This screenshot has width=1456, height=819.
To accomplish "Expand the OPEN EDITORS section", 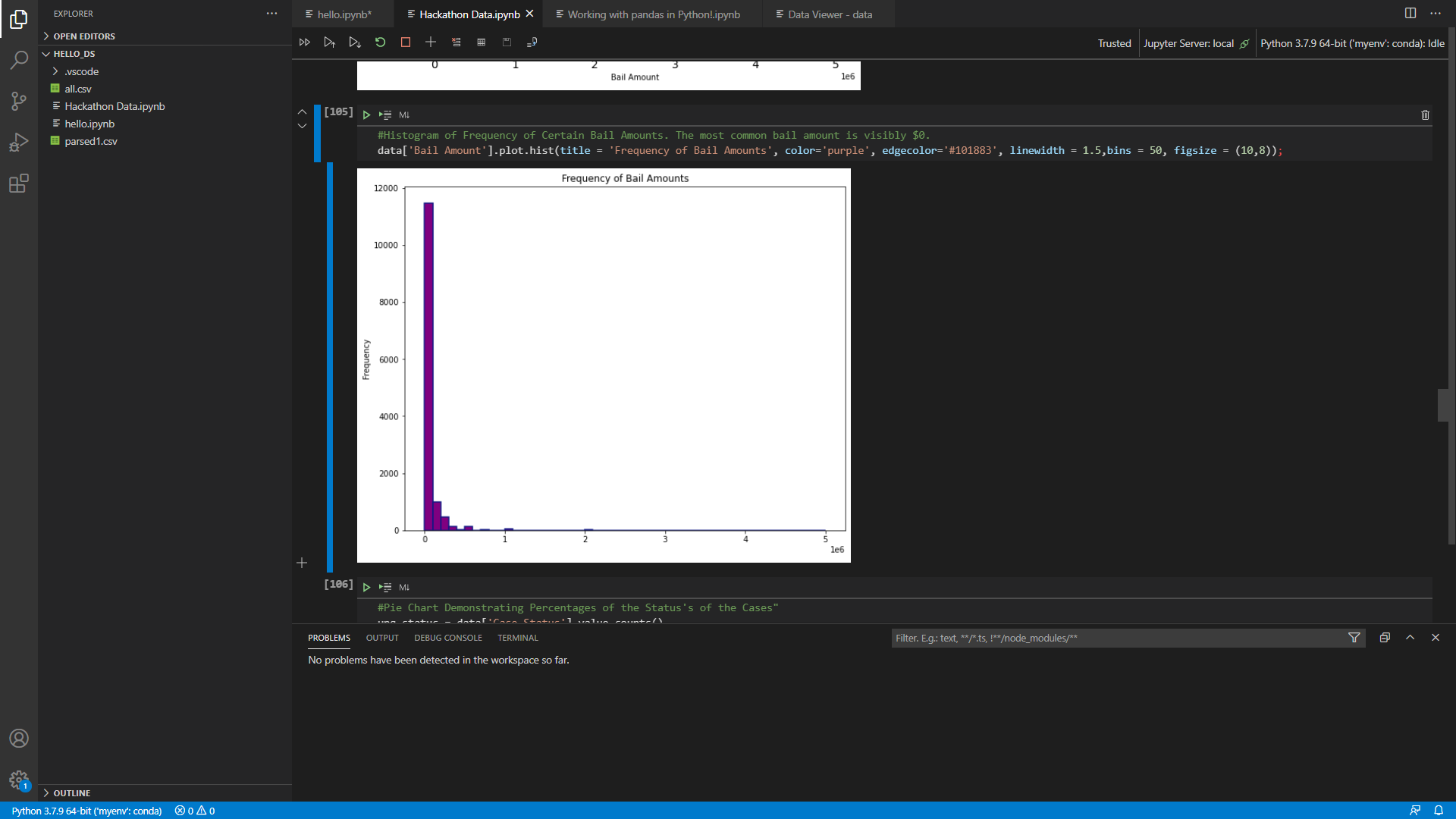I will [83, 36].
